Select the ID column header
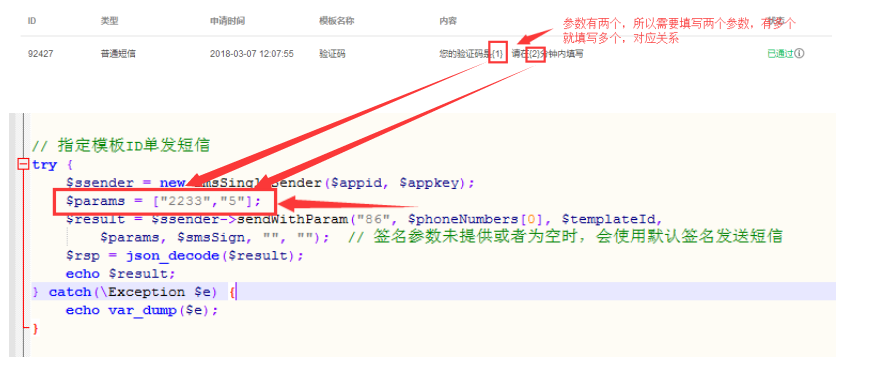870x368 pixels. (x=32, y=21)
